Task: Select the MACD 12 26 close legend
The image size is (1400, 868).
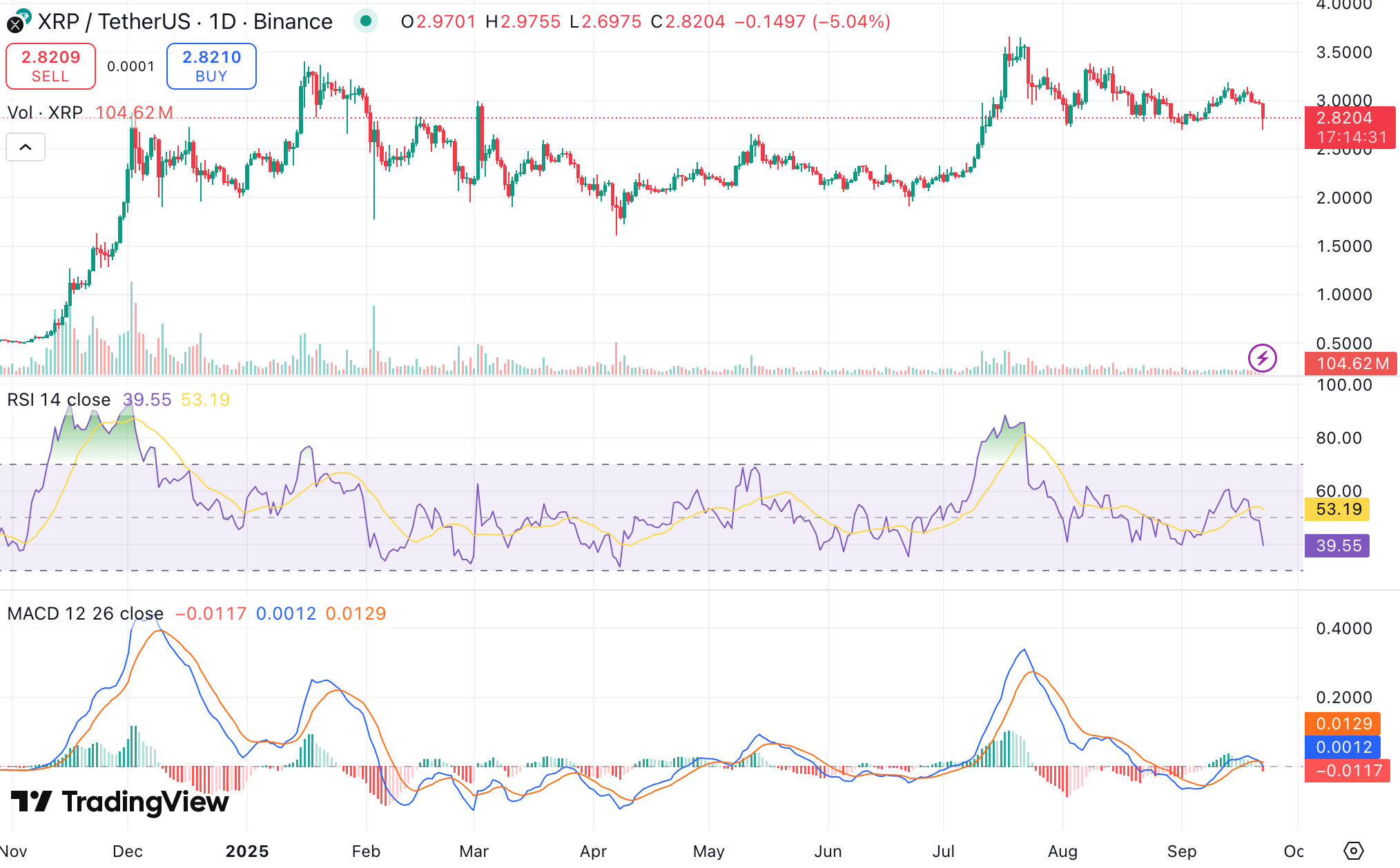Action: (x=85, y=613)
